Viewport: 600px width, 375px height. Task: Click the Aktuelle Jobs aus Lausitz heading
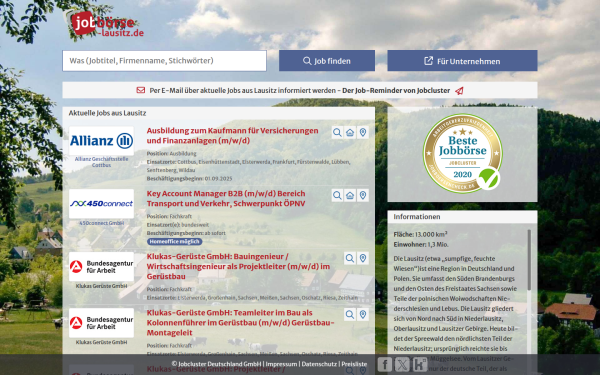(108, 113)
